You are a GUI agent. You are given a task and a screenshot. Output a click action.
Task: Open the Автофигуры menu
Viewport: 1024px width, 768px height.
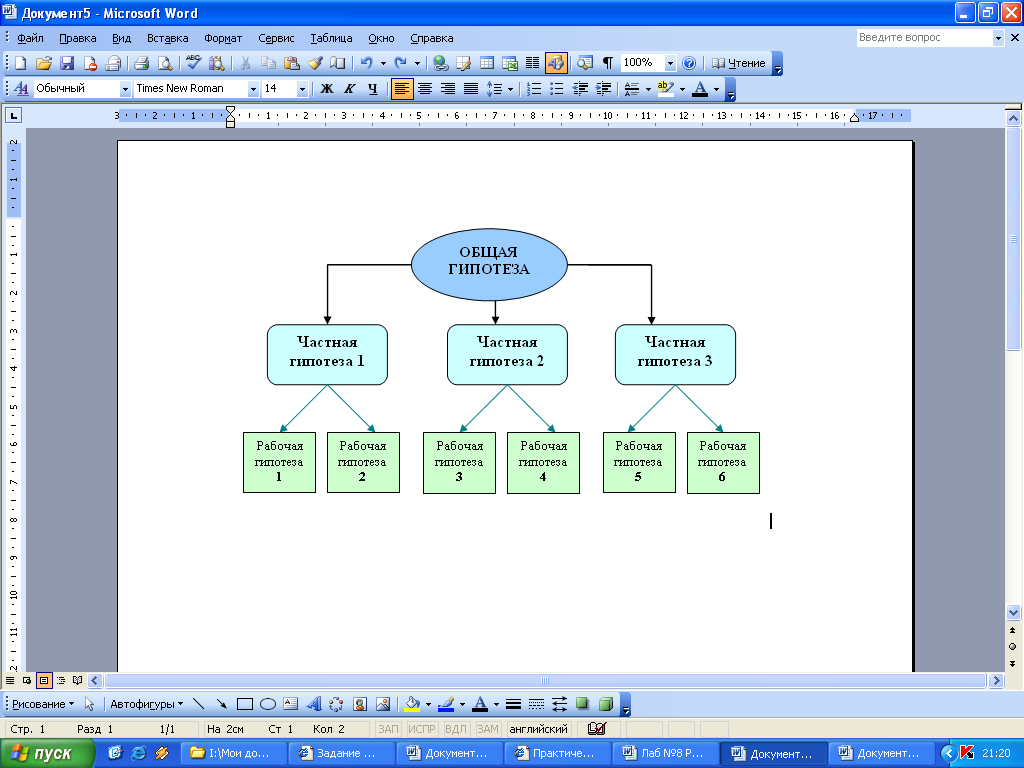coord(146,704)
